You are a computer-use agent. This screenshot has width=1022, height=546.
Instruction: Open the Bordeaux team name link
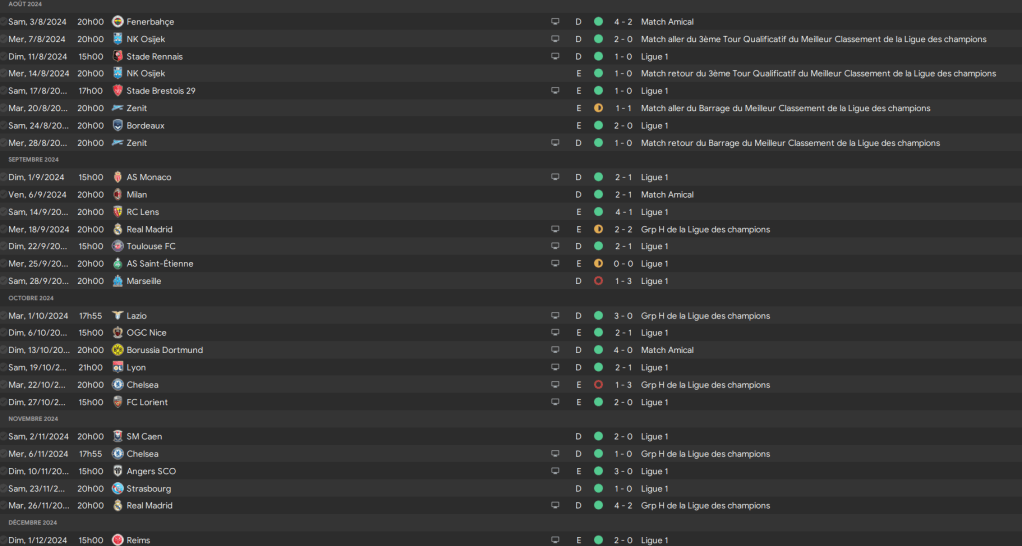point(145,126)
